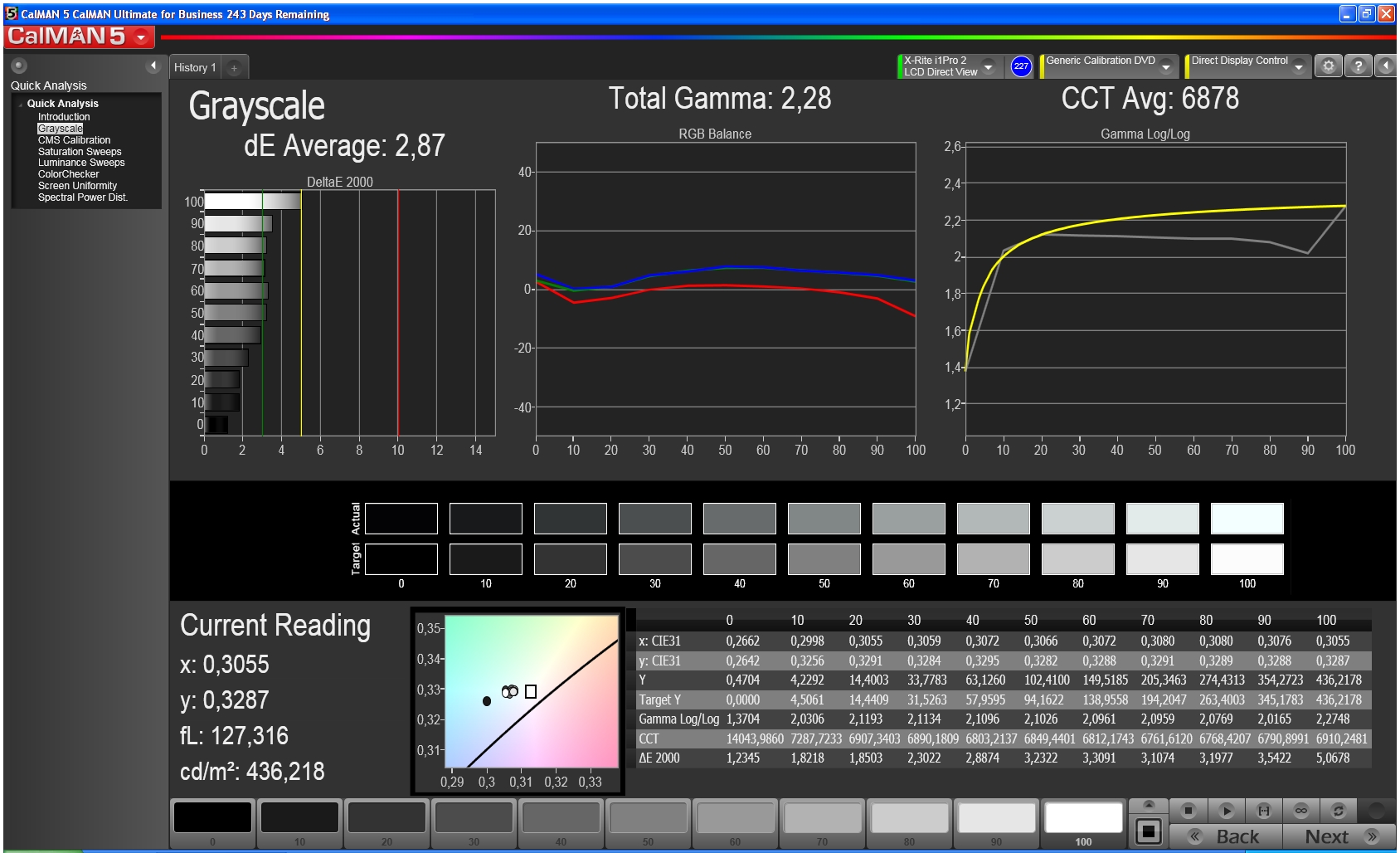Collapse the left workflow sidebar arrow
The width and height of the screenshot is (1400, 853).
[153, 66]
